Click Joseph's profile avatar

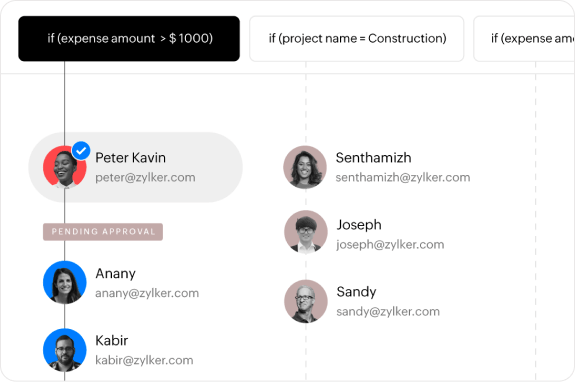click(x=306, y=232)
